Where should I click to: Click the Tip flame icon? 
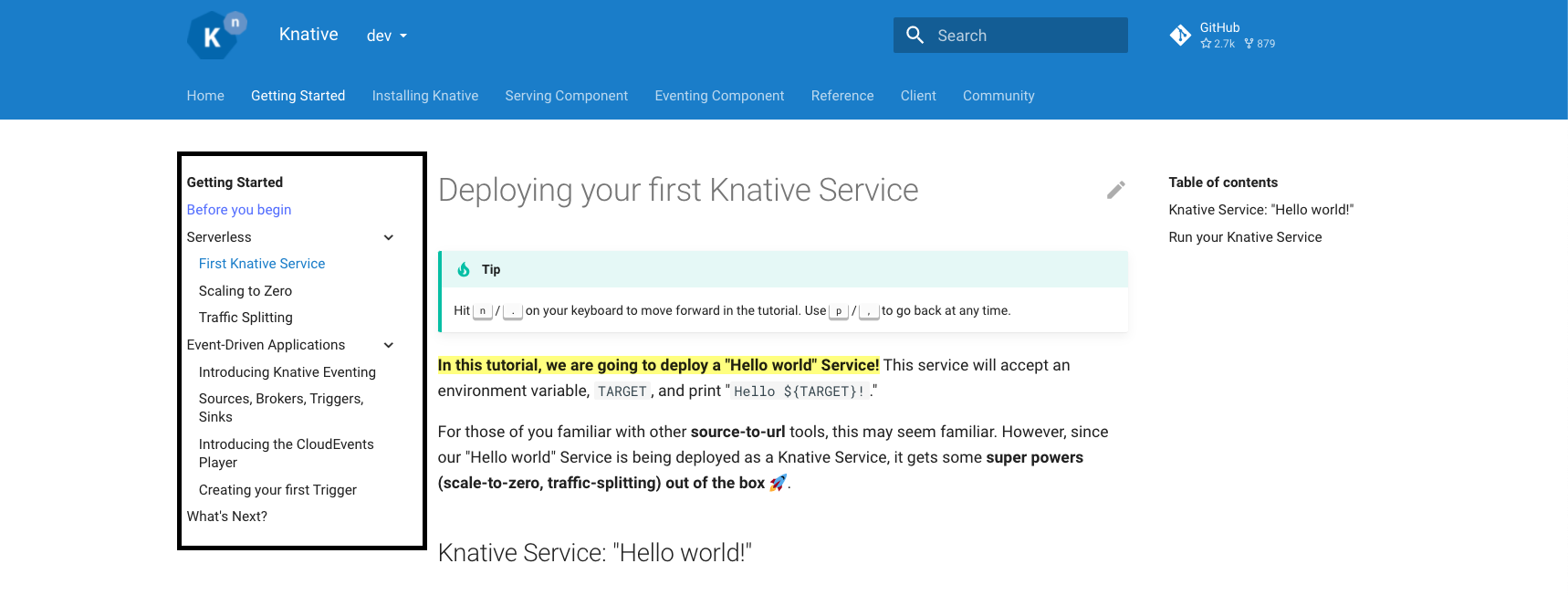click(x=464, y=269)
